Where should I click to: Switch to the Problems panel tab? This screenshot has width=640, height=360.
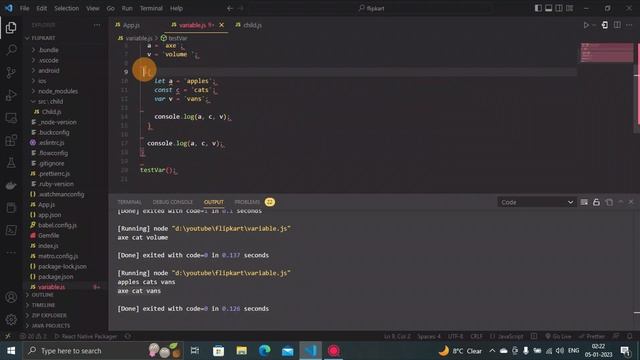coord(247,202)
